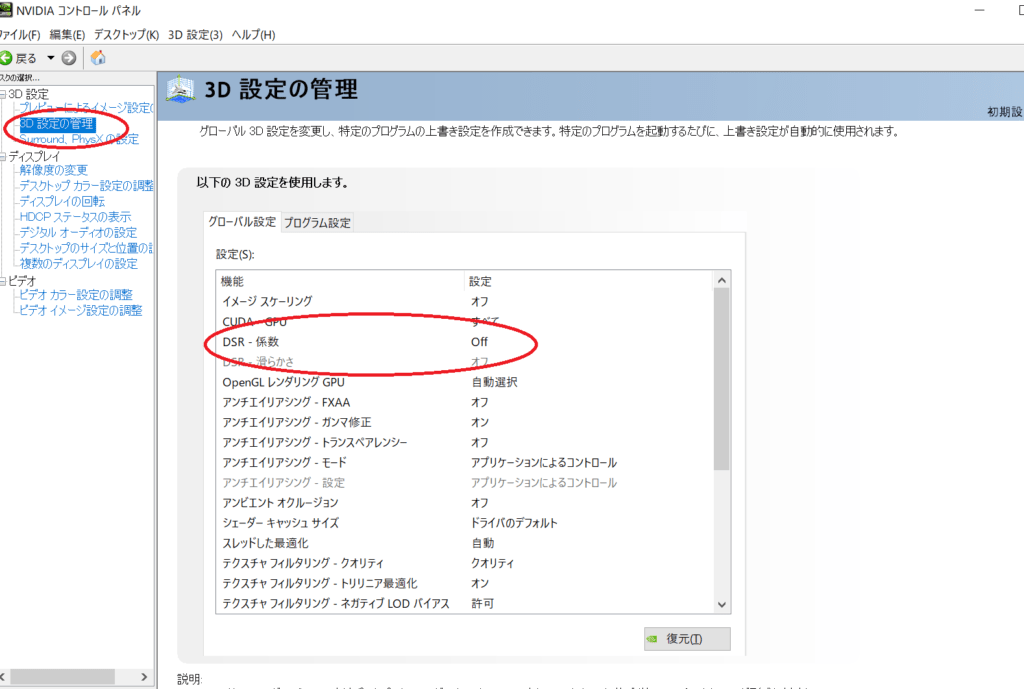Click the 自動選択 value for OpenGL GPU
The height and width of the screenshot is (689, 1024).
pyautogui.click(x=494, y=382)
